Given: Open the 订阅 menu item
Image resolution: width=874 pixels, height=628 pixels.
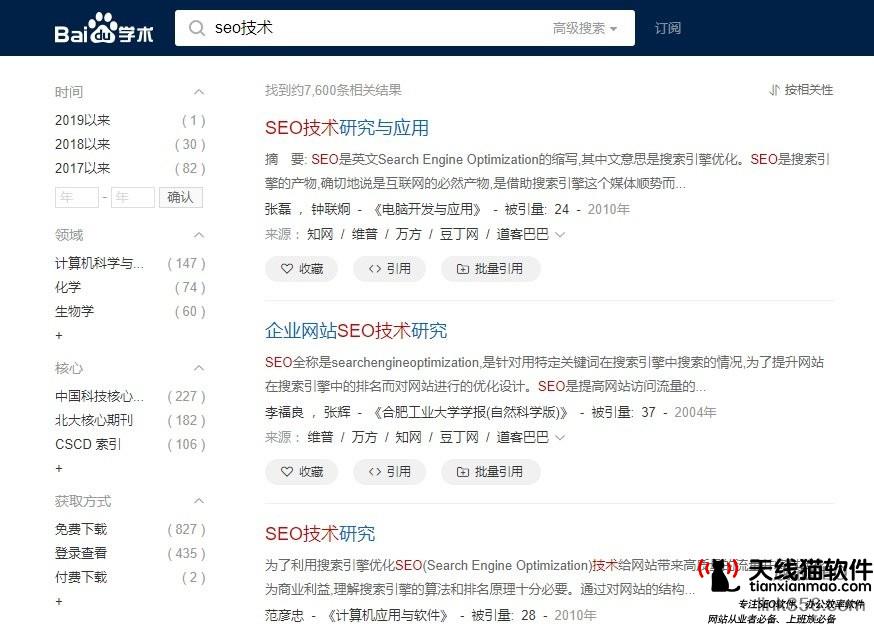Looking at the screenshot, I should (668, 28).
